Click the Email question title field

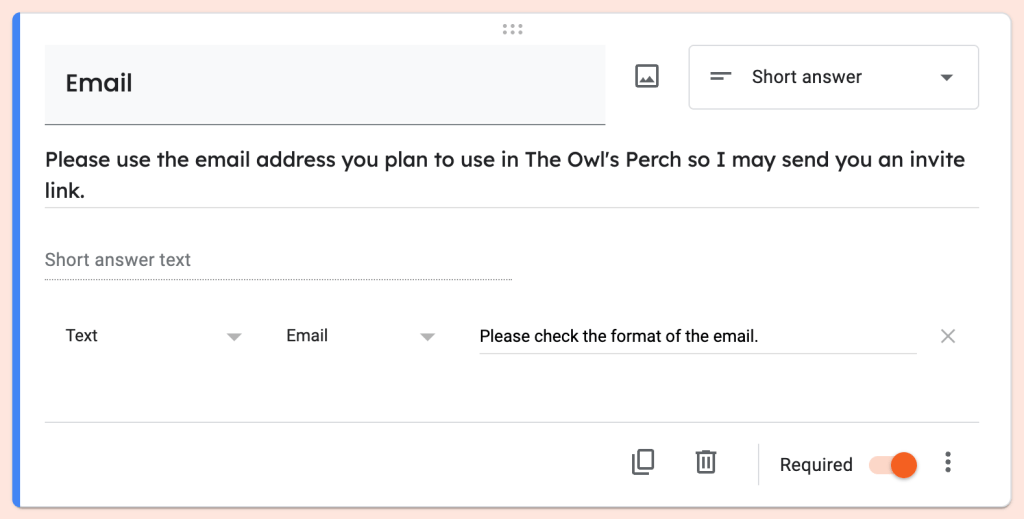[x=324, y=84]
